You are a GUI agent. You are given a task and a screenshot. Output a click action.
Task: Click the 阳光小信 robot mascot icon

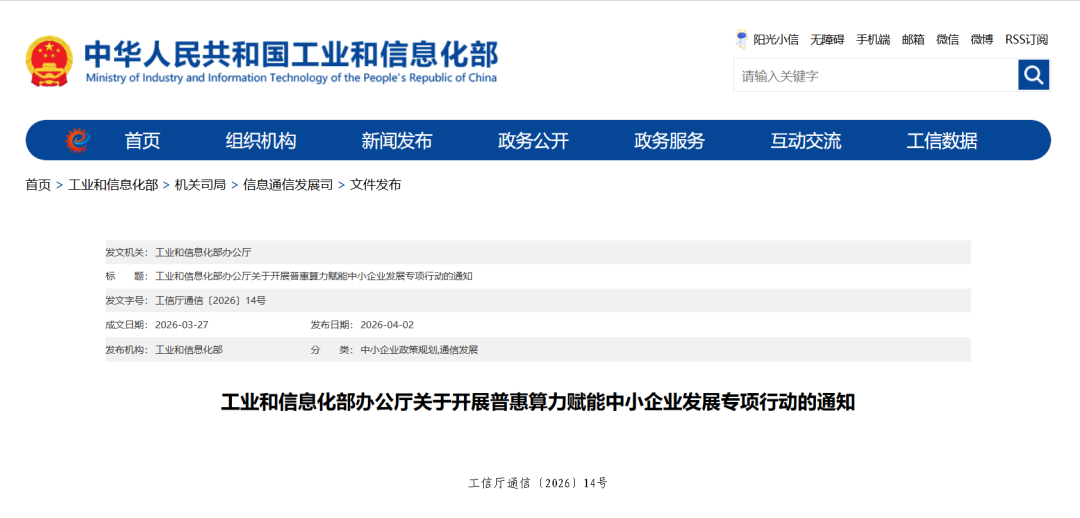coord(741,39)
